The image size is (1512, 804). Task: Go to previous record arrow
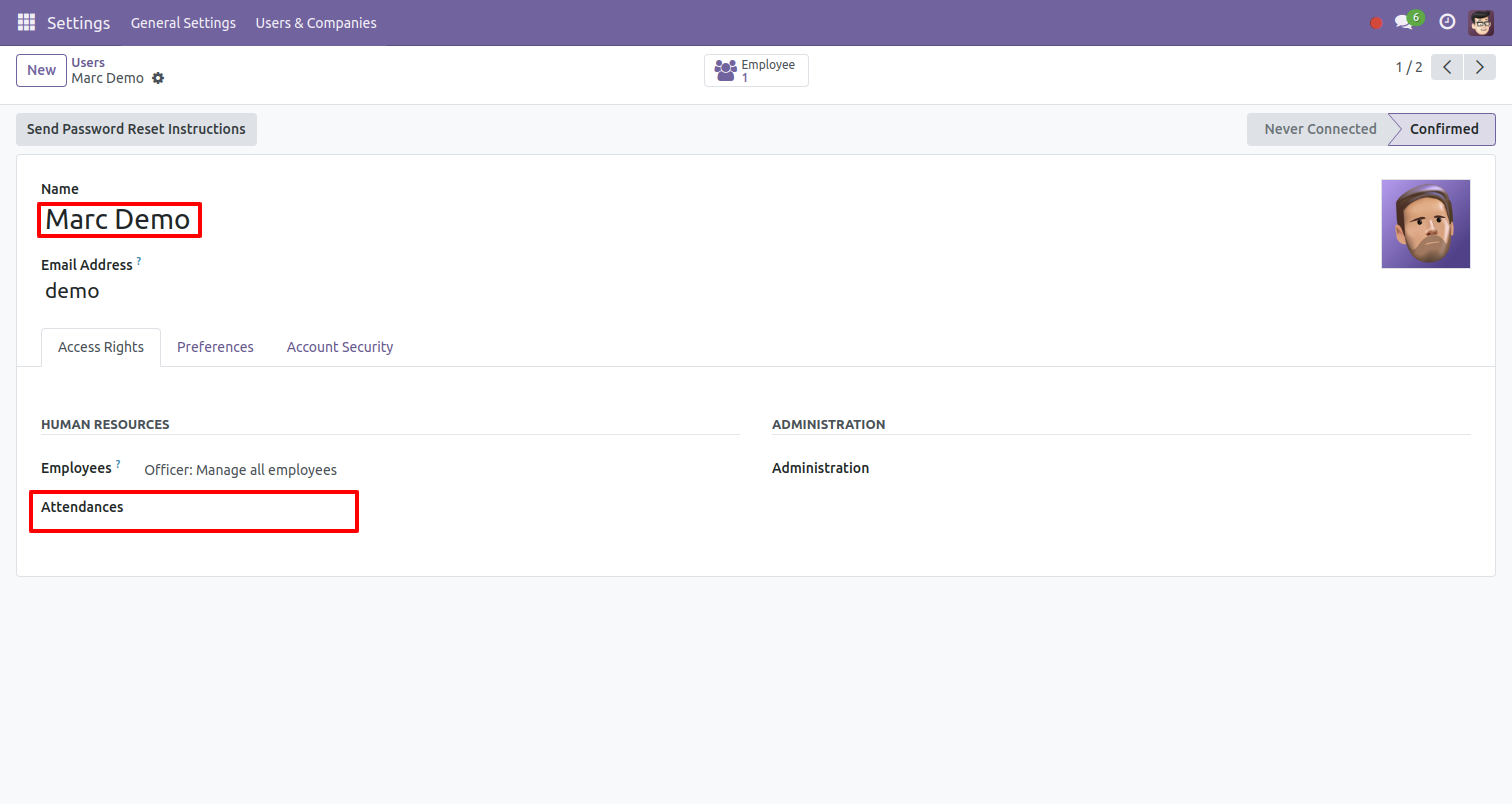pyautogui.click(x=1447, y=68)
